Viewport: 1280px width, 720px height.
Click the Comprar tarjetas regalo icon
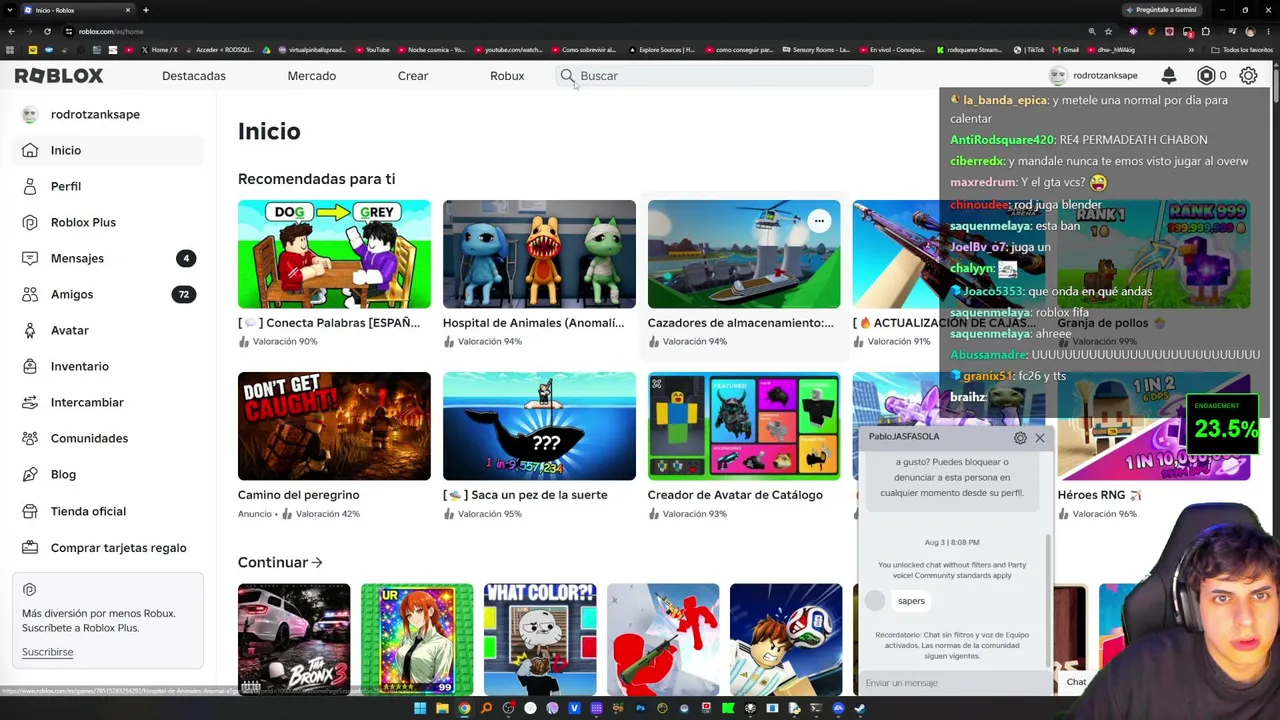click(30, 547)
